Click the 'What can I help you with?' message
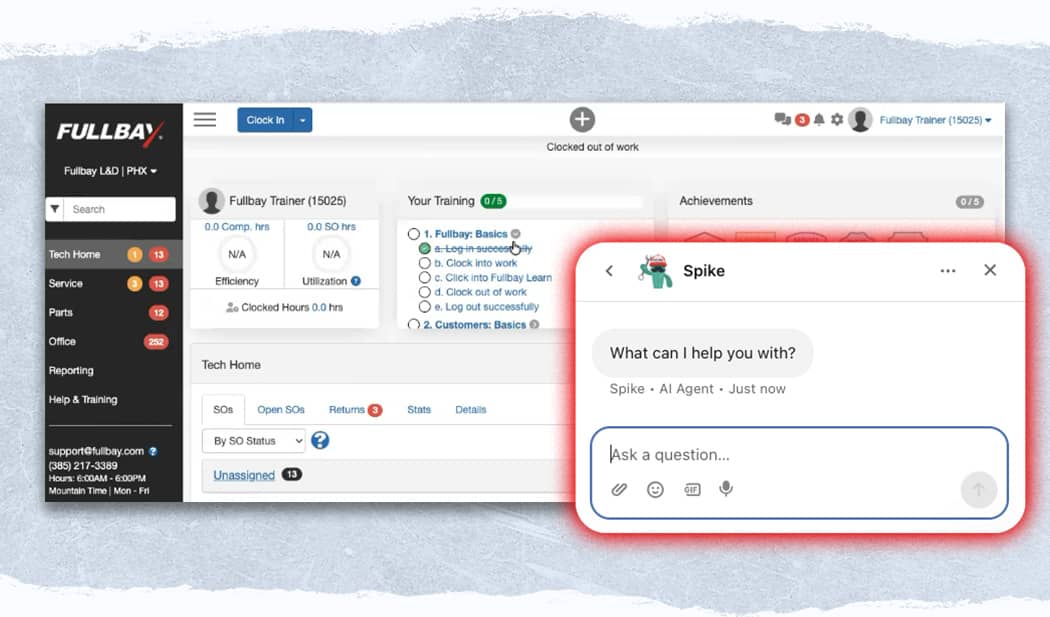This screenshot has height=617, width=1050. pos(702,353)
